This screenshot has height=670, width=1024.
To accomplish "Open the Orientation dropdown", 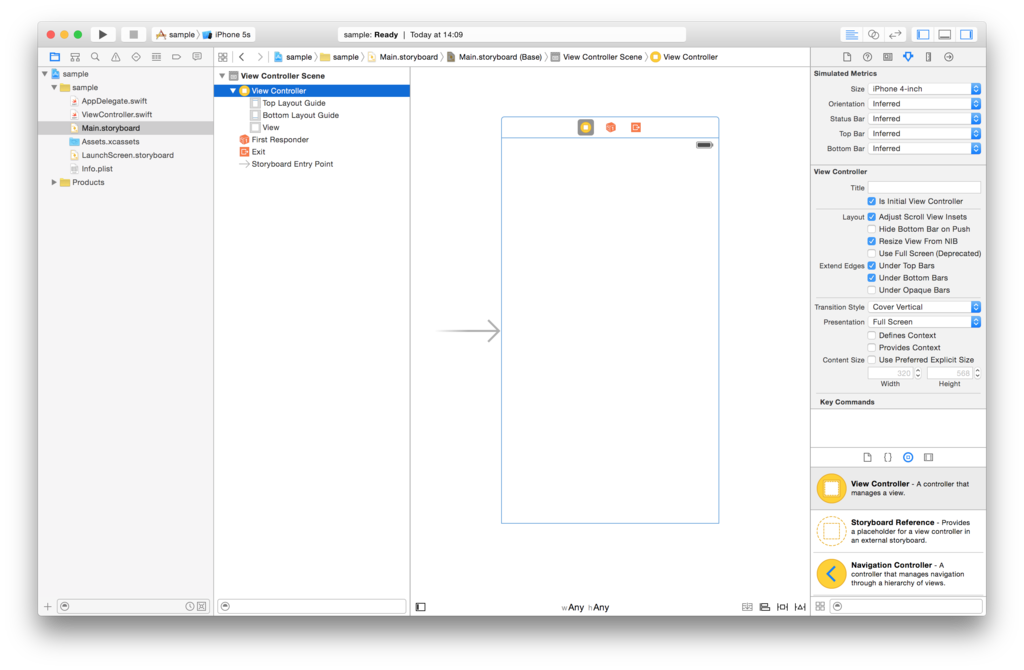I will coord(924,104).
